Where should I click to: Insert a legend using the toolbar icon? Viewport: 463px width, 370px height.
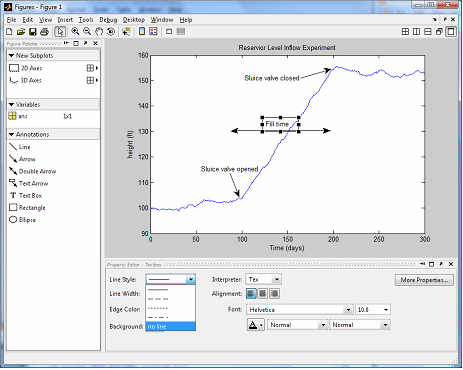click(153, 32)
